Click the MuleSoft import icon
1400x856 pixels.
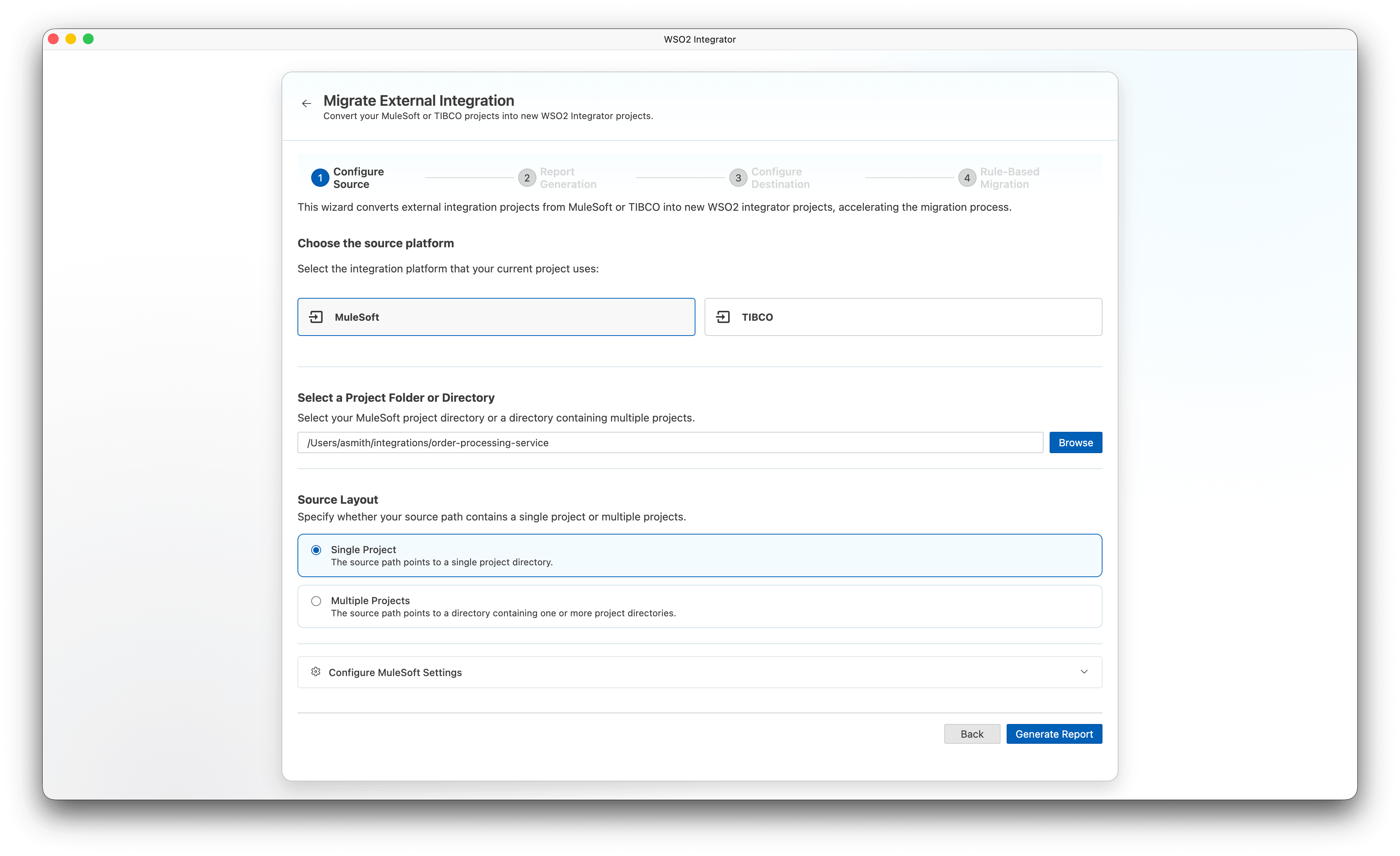pos(316,317)
